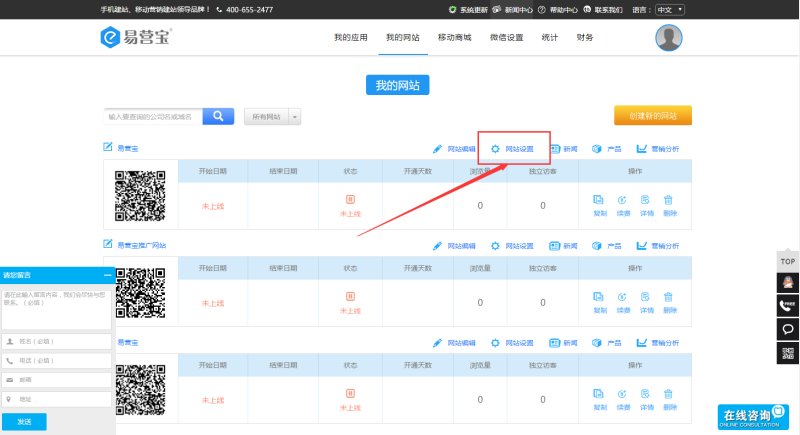Click the first site's QR code thumbnail

pos(140,195)
